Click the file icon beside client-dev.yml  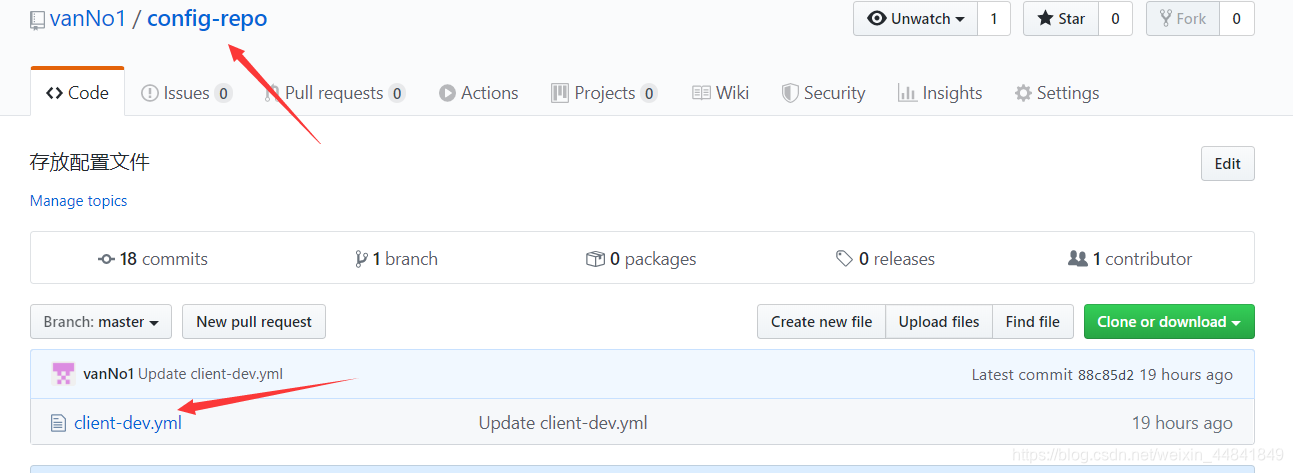coord(58,423)
